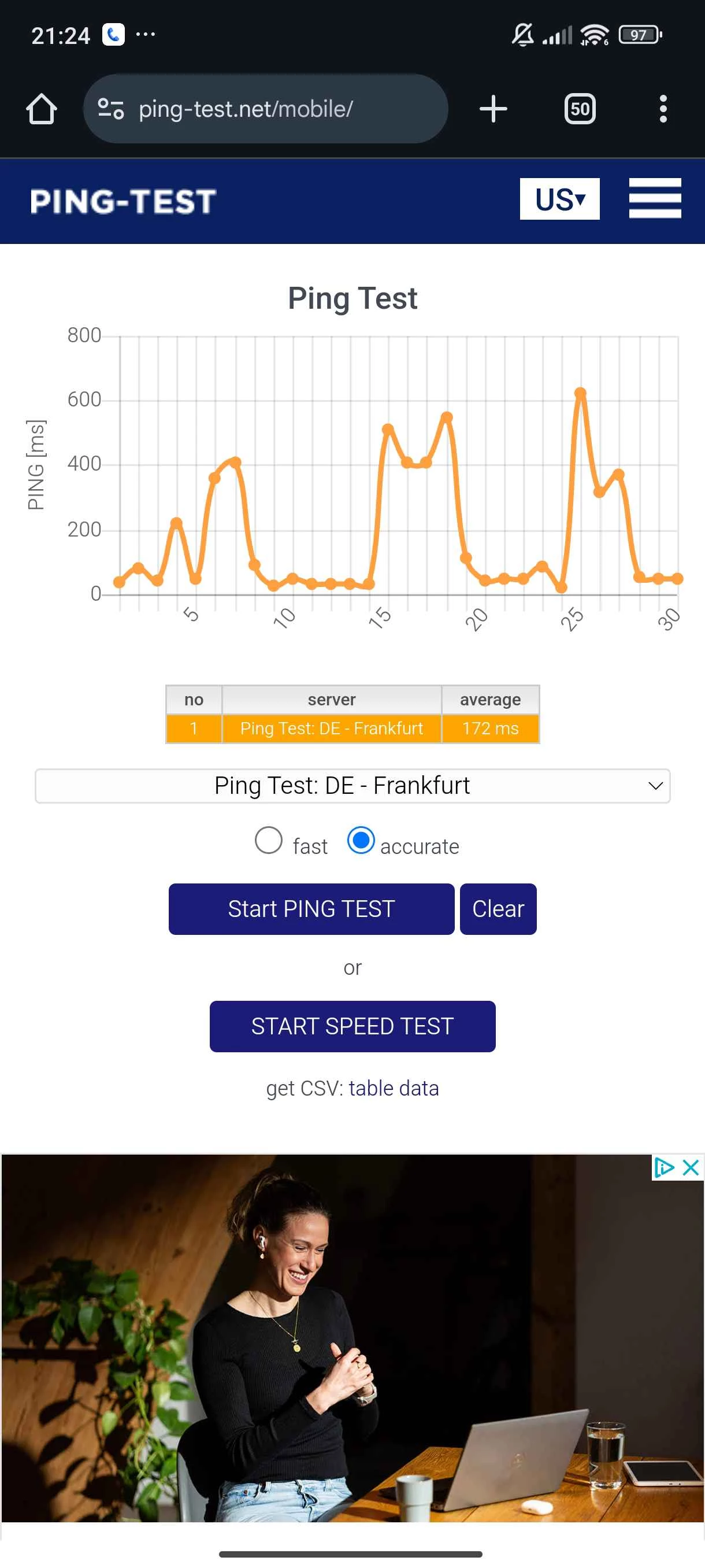Open the browser three-dot overflow menu

point(662,110)
